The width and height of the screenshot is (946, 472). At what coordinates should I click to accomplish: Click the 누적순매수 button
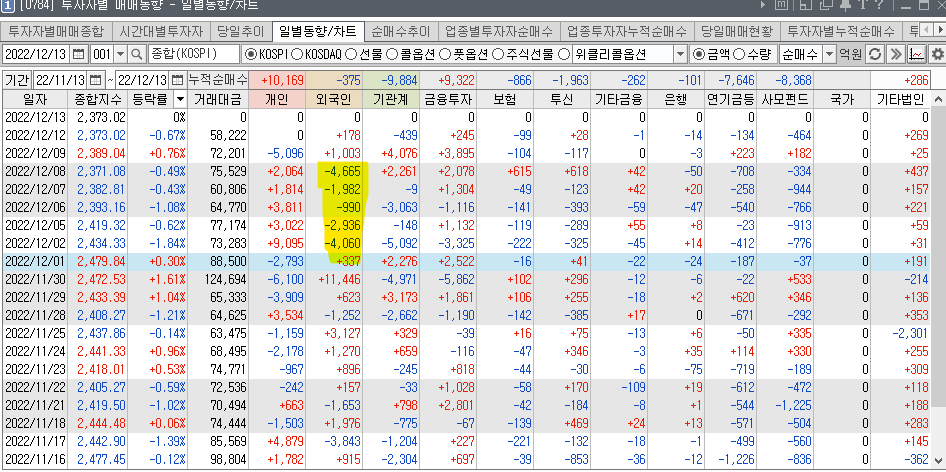click(x=218, y=79)
